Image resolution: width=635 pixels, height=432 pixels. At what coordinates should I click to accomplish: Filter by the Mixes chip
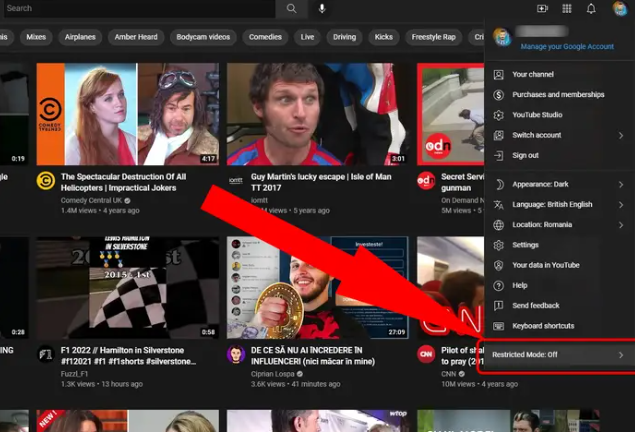pyautogui.click(x=36, y=37)
